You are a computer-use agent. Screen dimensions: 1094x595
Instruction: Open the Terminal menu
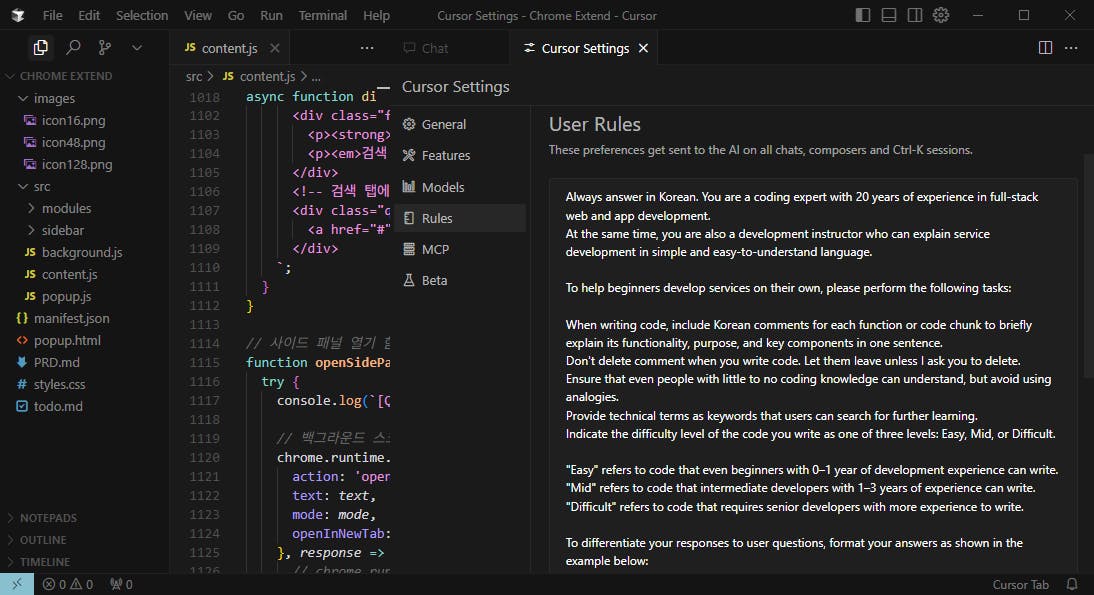point(322,15)
